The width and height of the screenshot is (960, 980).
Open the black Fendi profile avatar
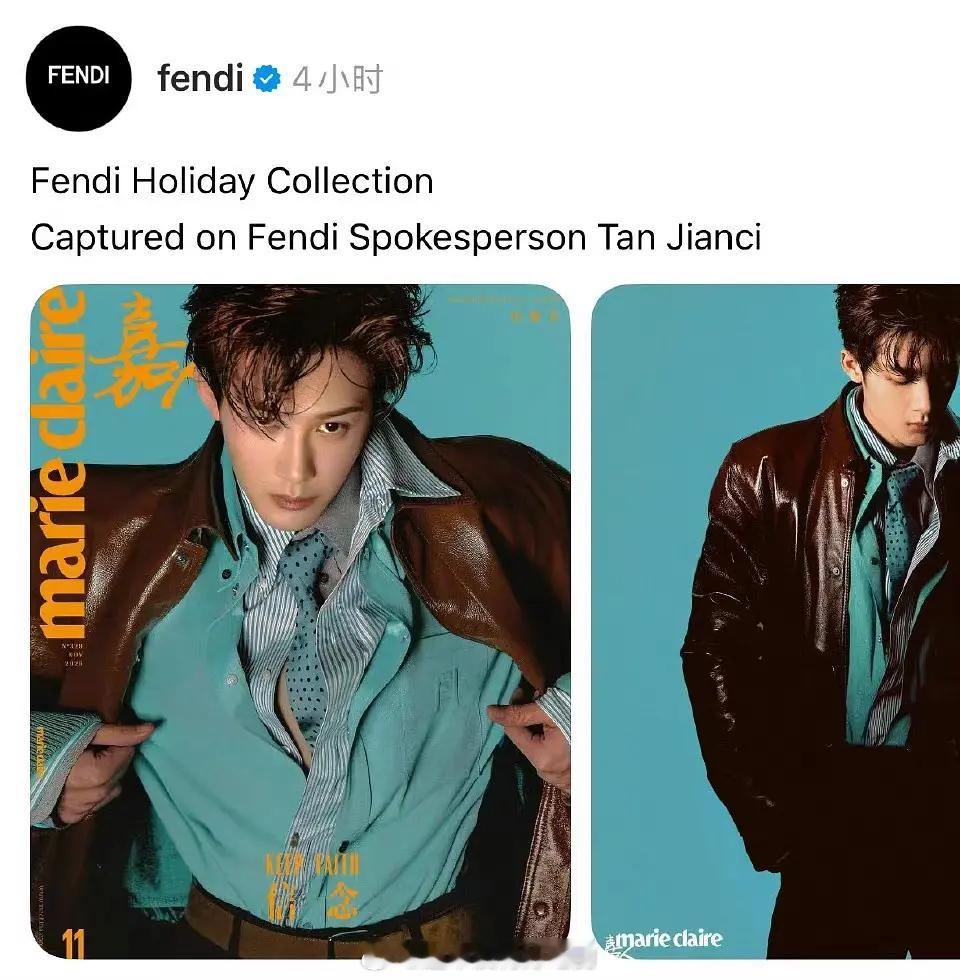[79, 78]
